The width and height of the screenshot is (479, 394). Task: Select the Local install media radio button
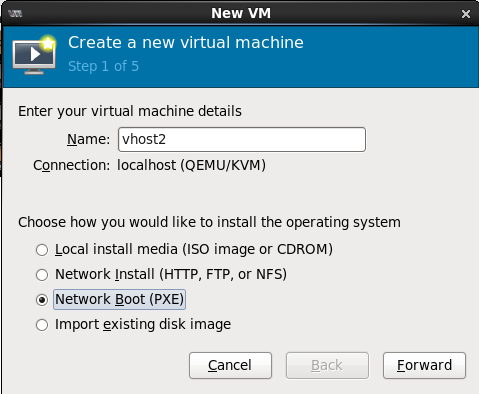42,250
